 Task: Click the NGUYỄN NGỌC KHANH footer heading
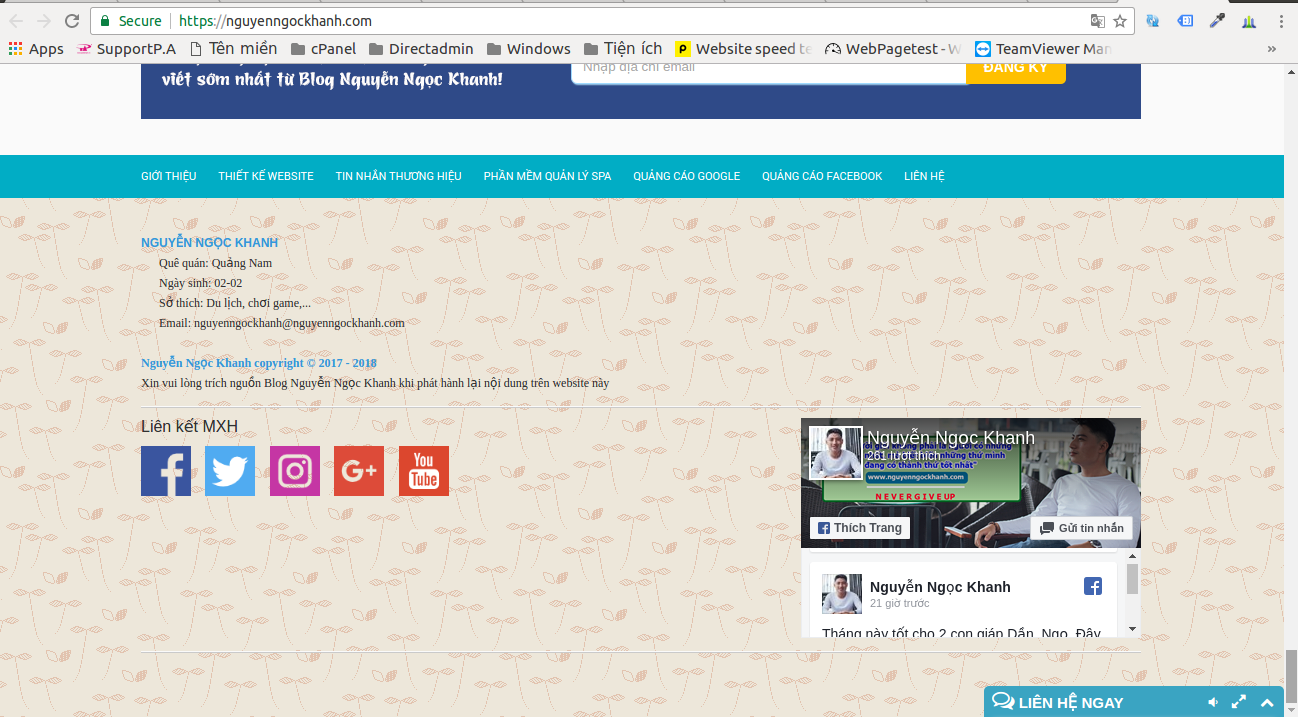pyautogui.click(x=210, y=243)
